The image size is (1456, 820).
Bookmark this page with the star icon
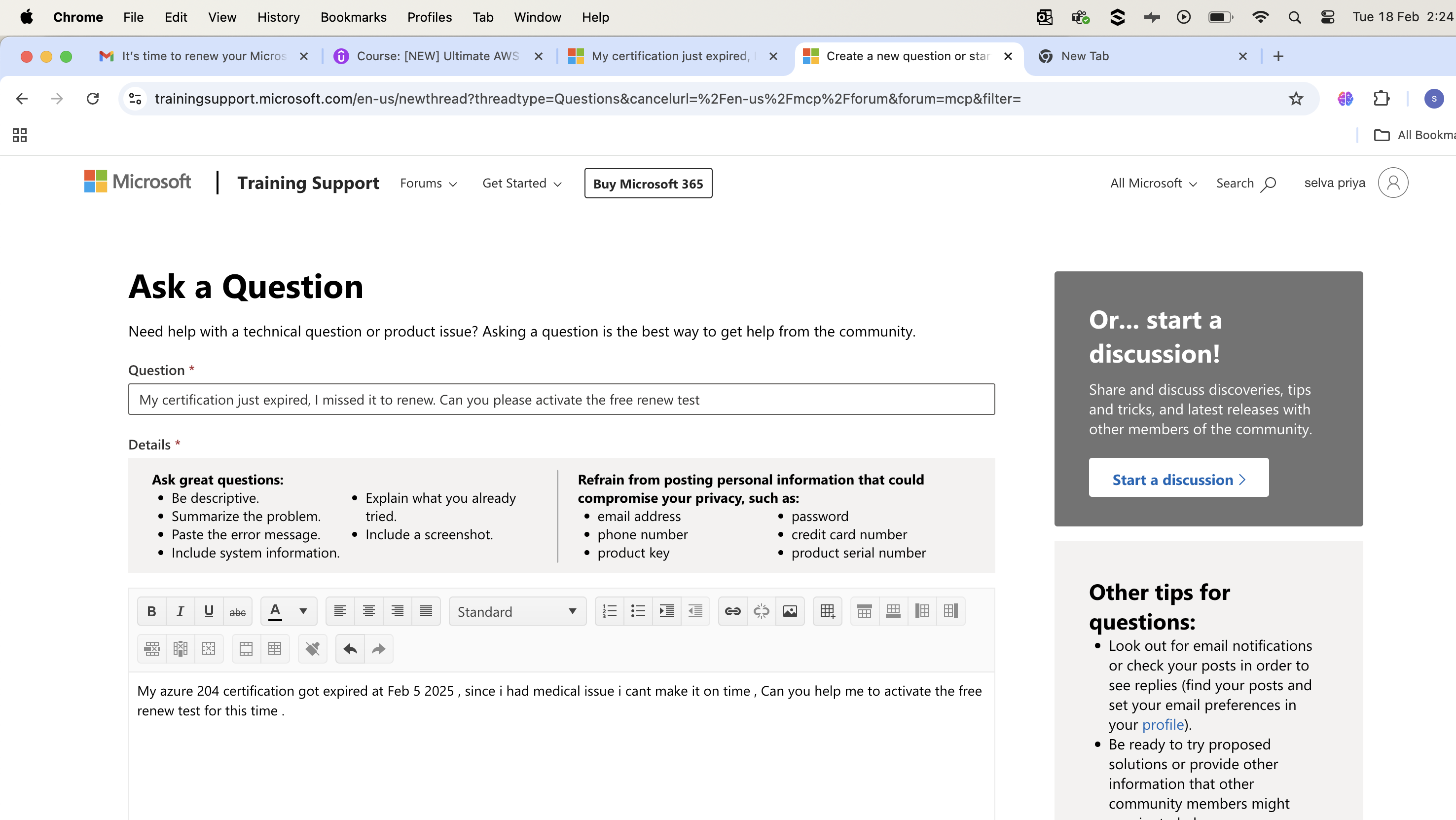click(1296, 99)
